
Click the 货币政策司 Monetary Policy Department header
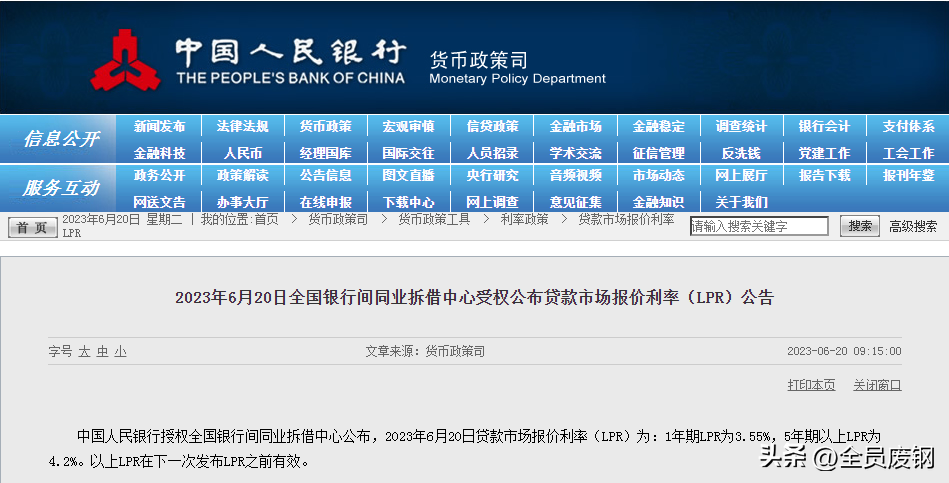coord(517,68)
